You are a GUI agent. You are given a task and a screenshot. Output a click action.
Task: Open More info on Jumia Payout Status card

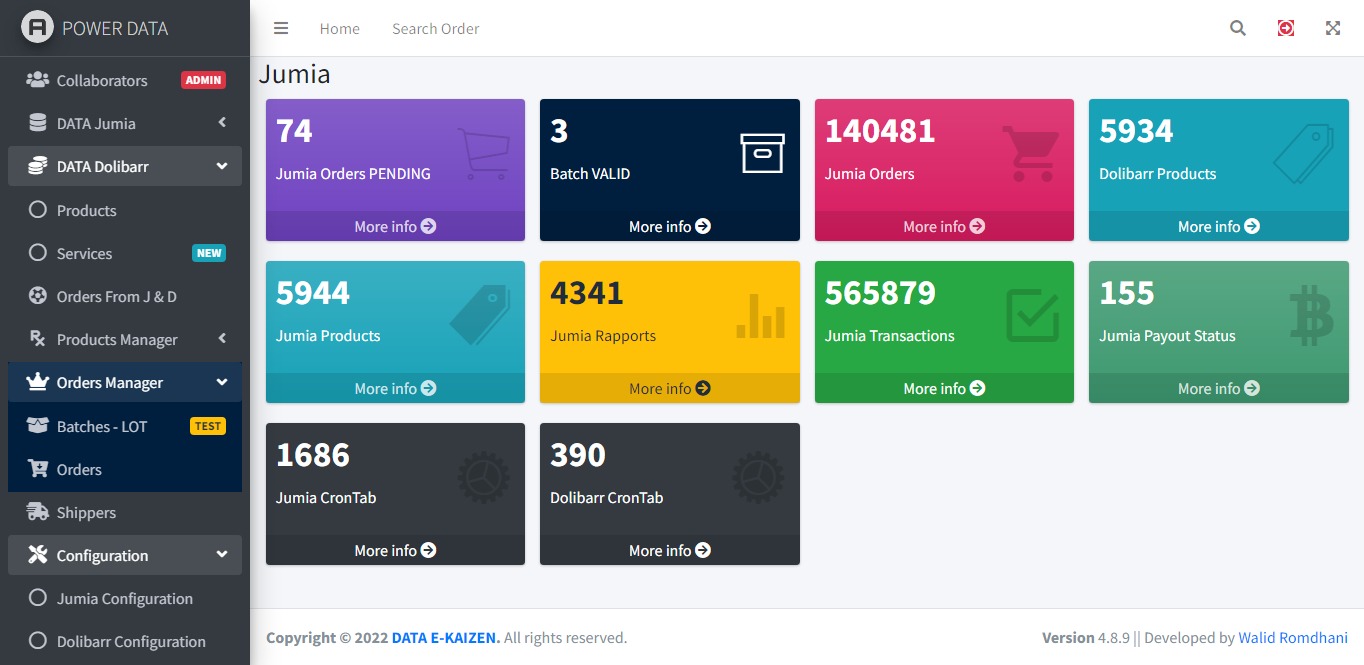(x=1219, y=388)
